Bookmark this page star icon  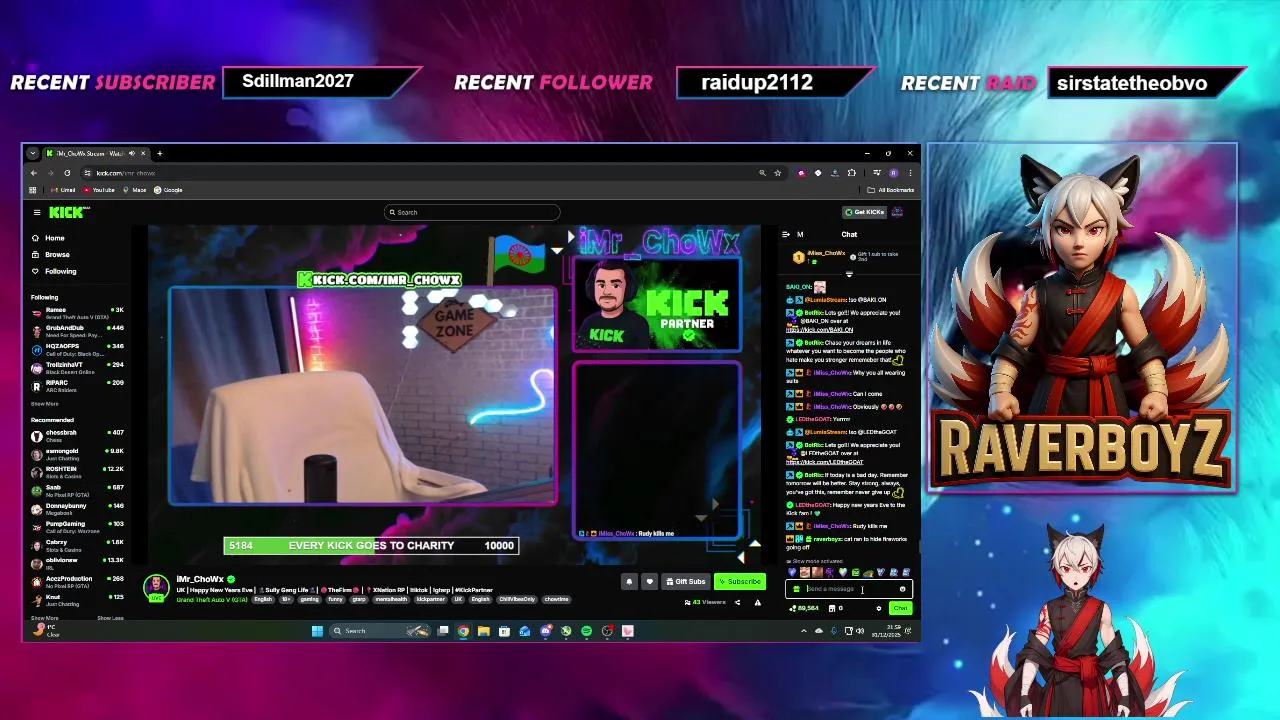pos(777,173)
